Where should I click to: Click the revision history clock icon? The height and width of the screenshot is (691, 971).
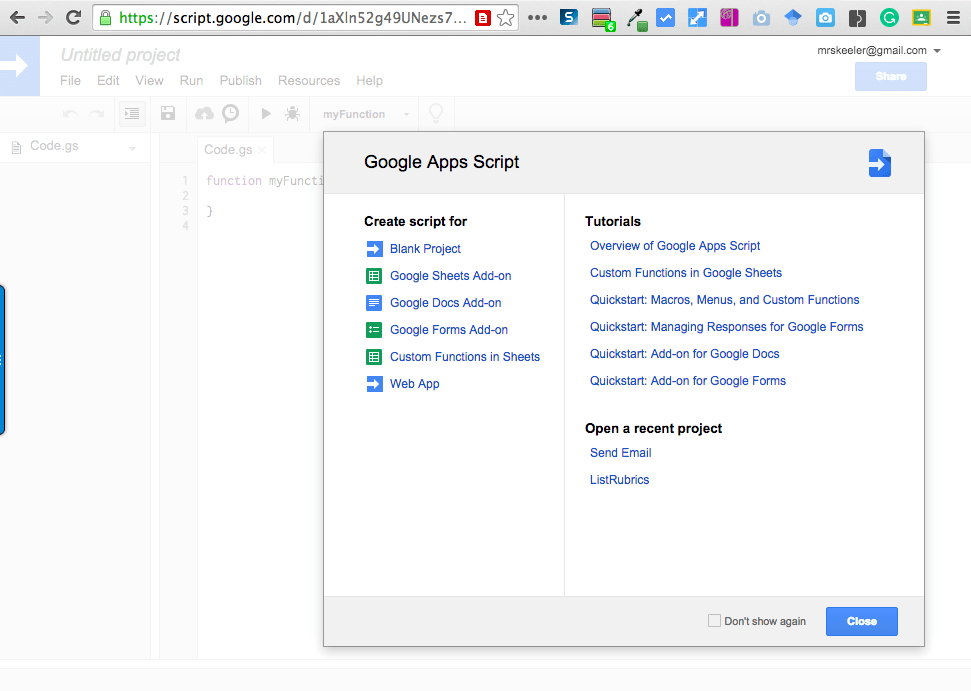(x=230, y=113)
